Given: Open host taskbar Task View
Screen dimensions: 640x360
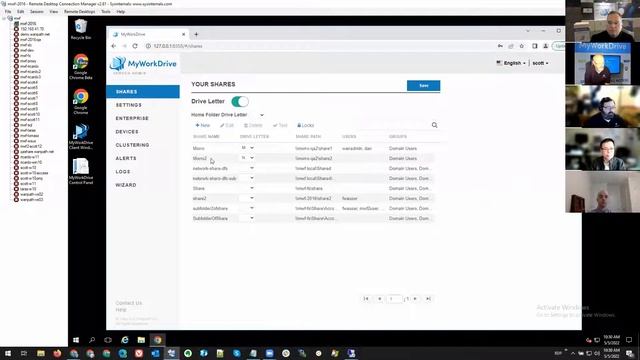Looking at the screenshot, I should tap(24, 353).
